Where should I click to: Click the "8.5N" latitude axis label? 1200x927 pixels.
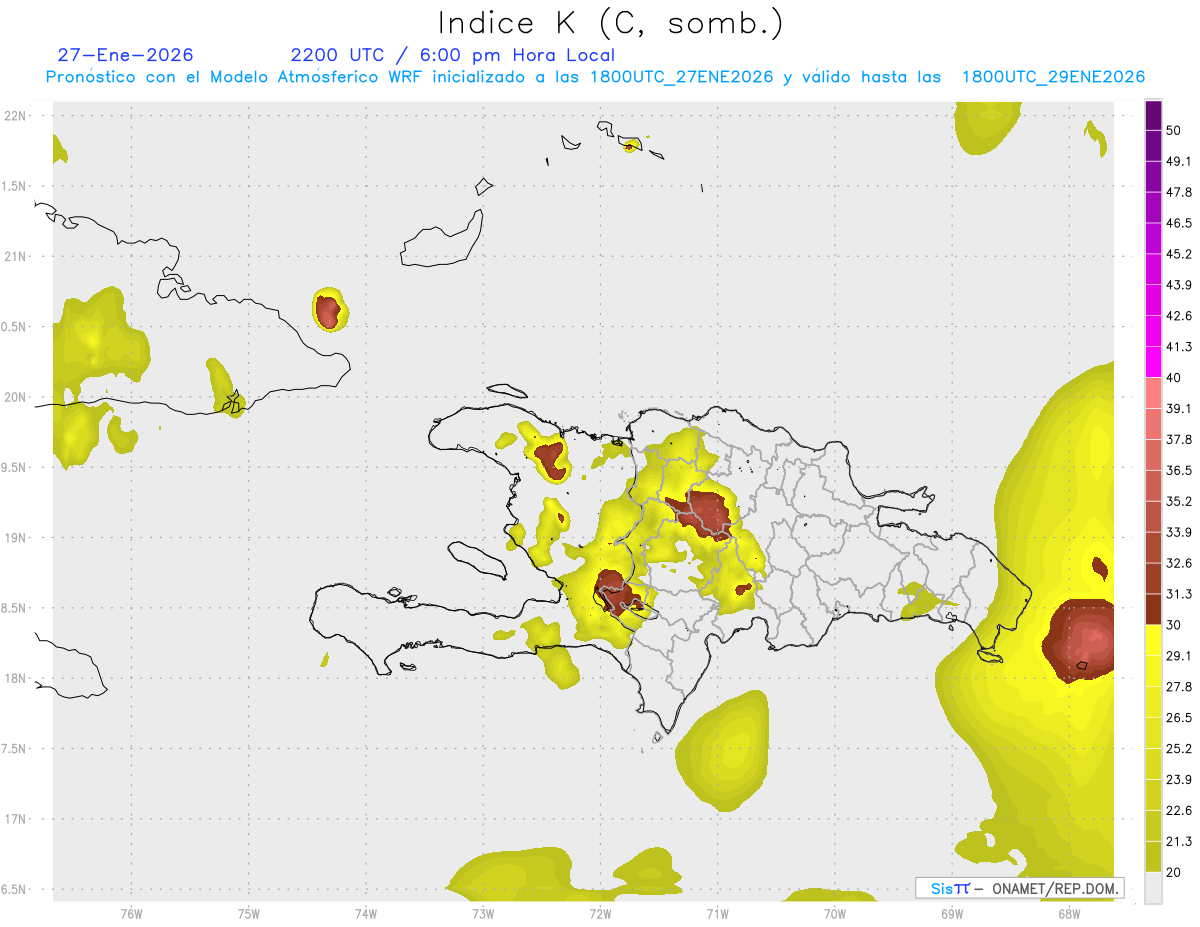[x=15, y=608]
